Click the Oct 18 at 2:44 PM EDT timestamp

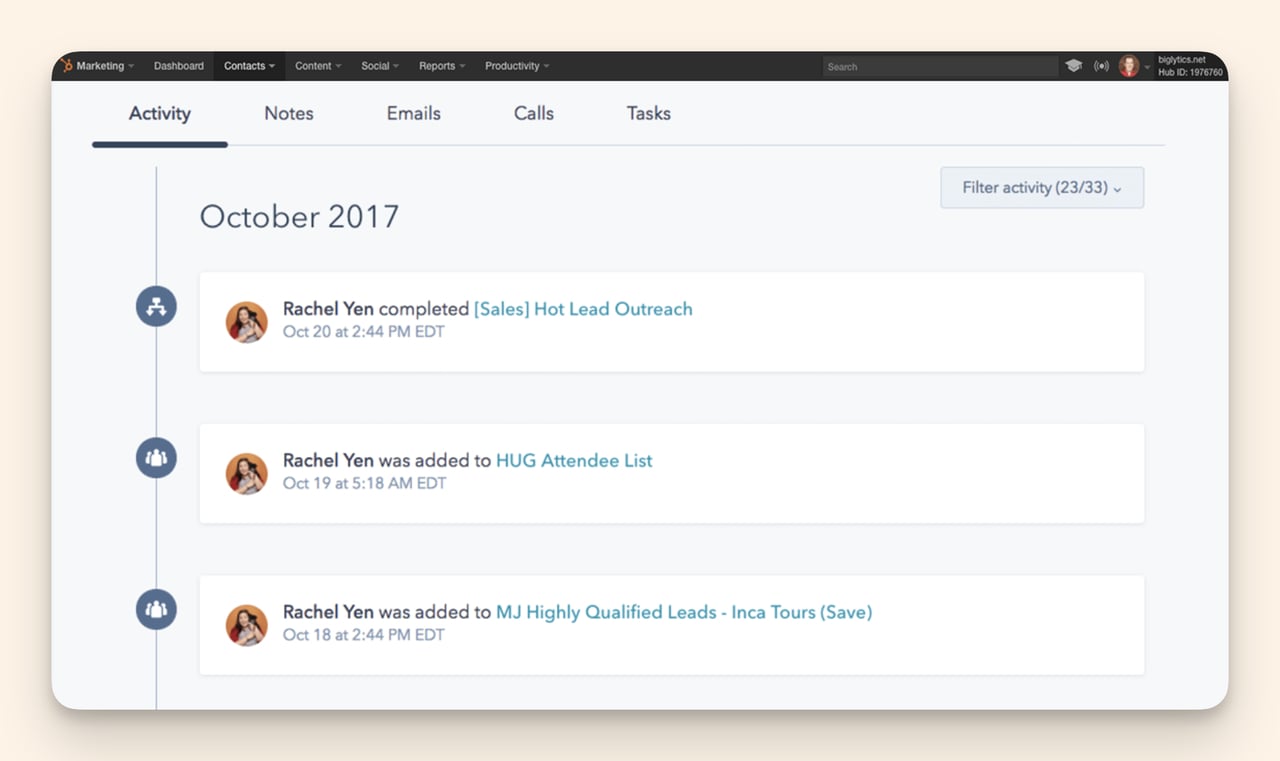[x=364, y=635]
